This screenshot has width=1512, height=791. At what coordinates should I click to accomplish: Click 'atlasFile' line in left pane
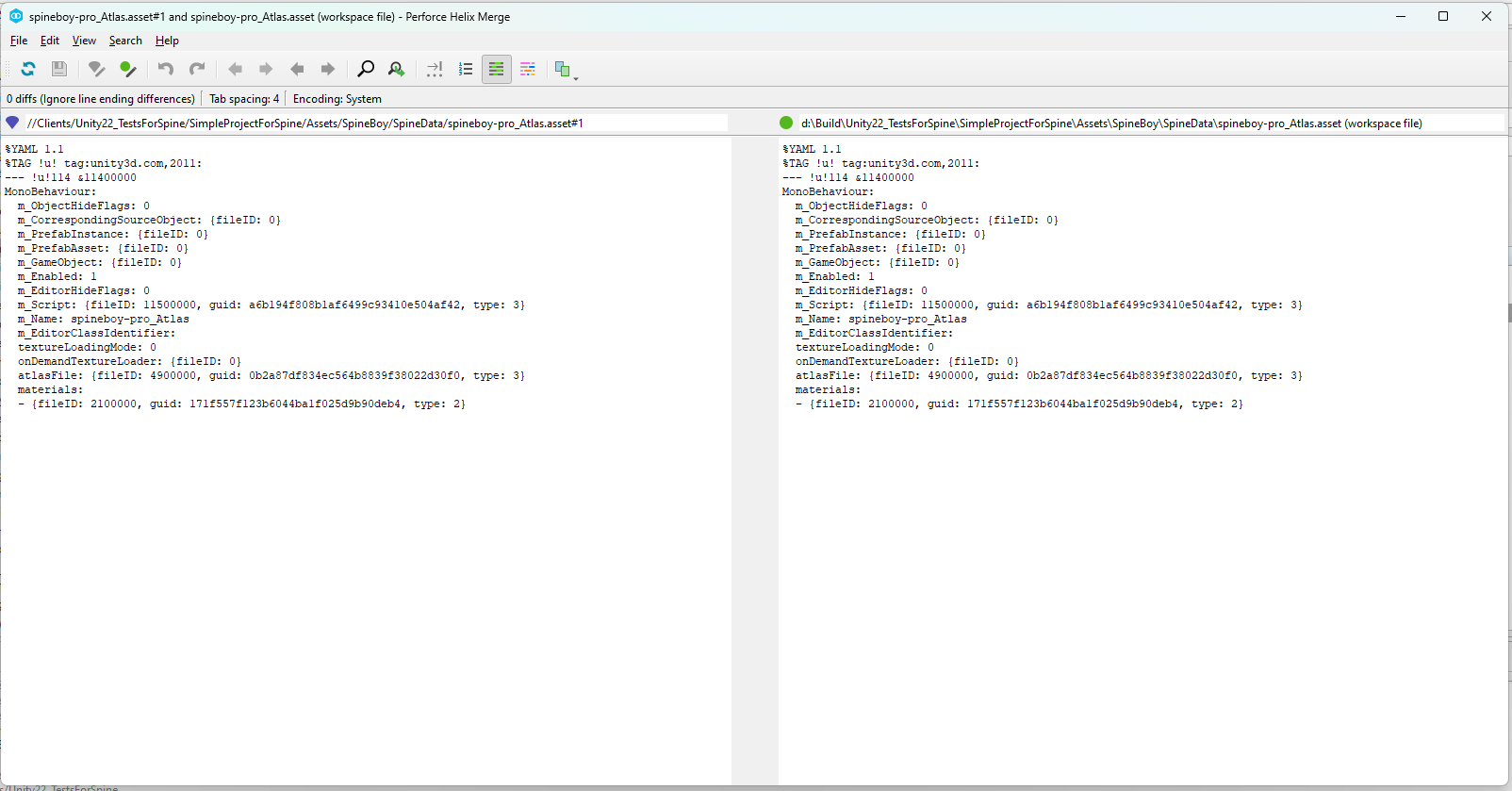(x=271, y=375)
